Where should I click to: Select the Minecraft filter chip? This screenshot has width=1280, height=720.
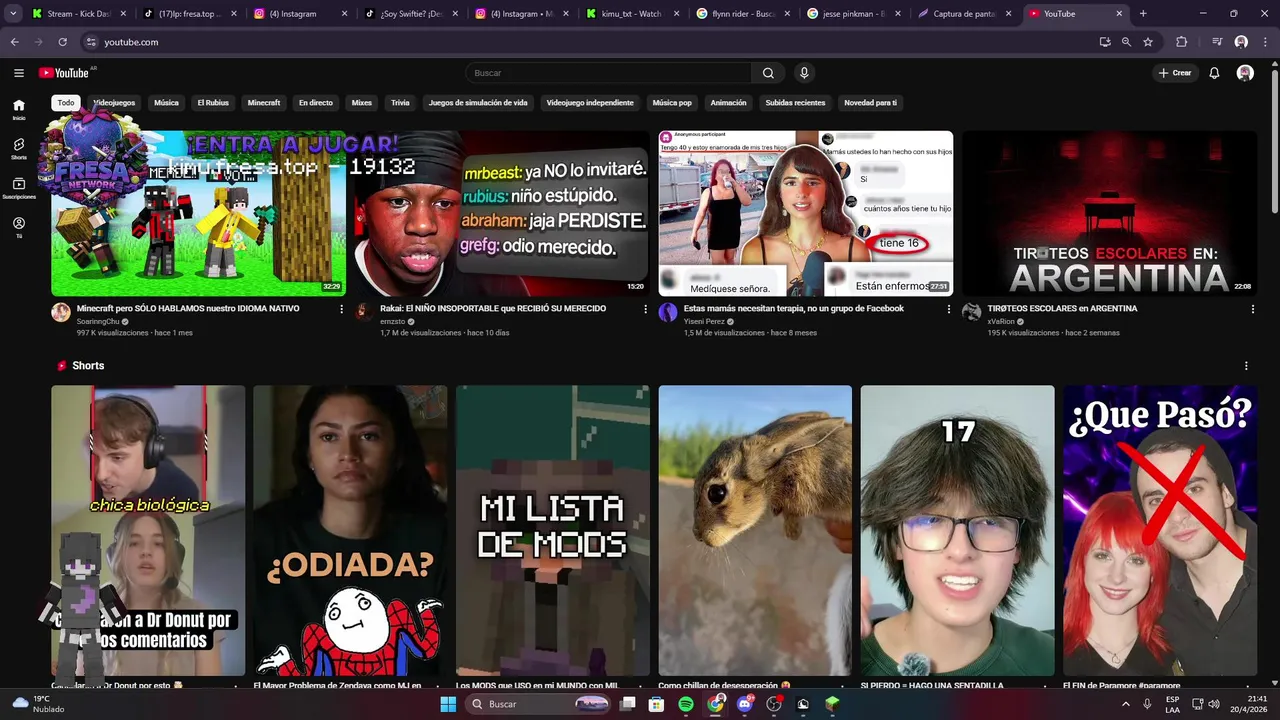coord(264,103)
